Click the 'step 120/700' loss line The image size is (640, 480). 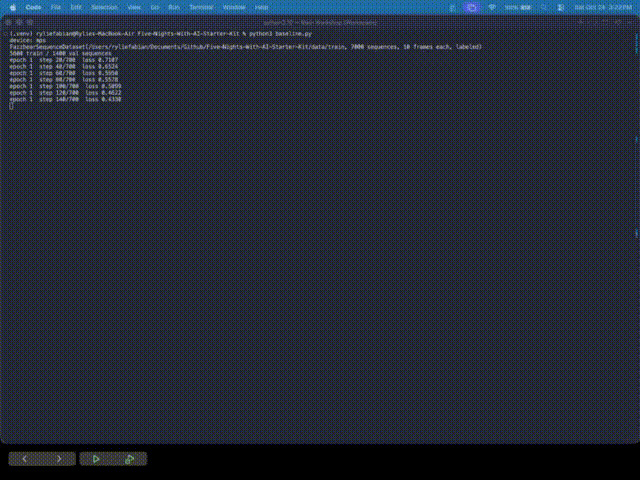[65, 93]
